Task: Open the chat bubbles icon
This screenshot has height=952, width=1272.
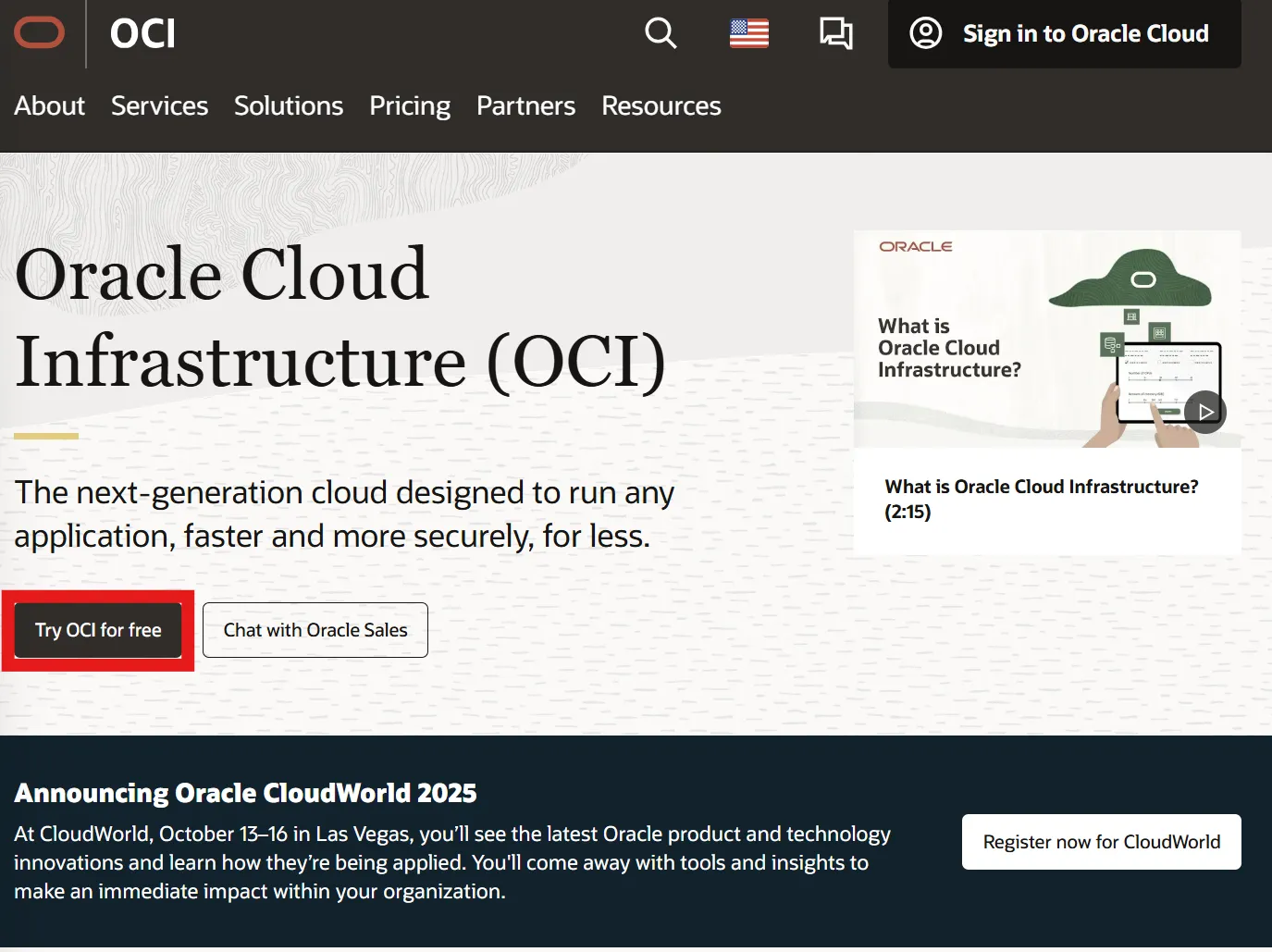Action: (836, 34)
